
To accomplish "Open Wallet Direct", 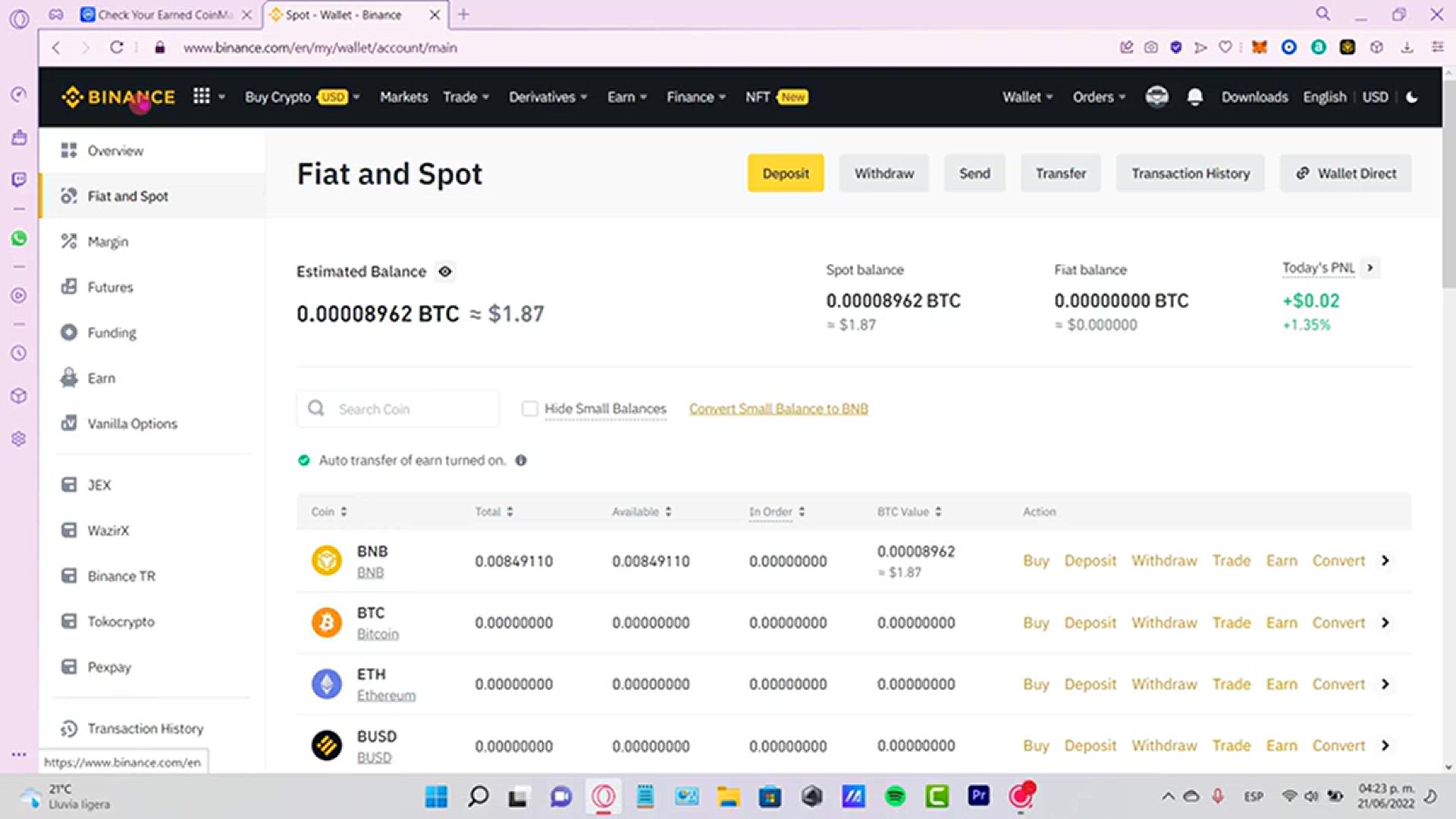I will coord(1346,174).
